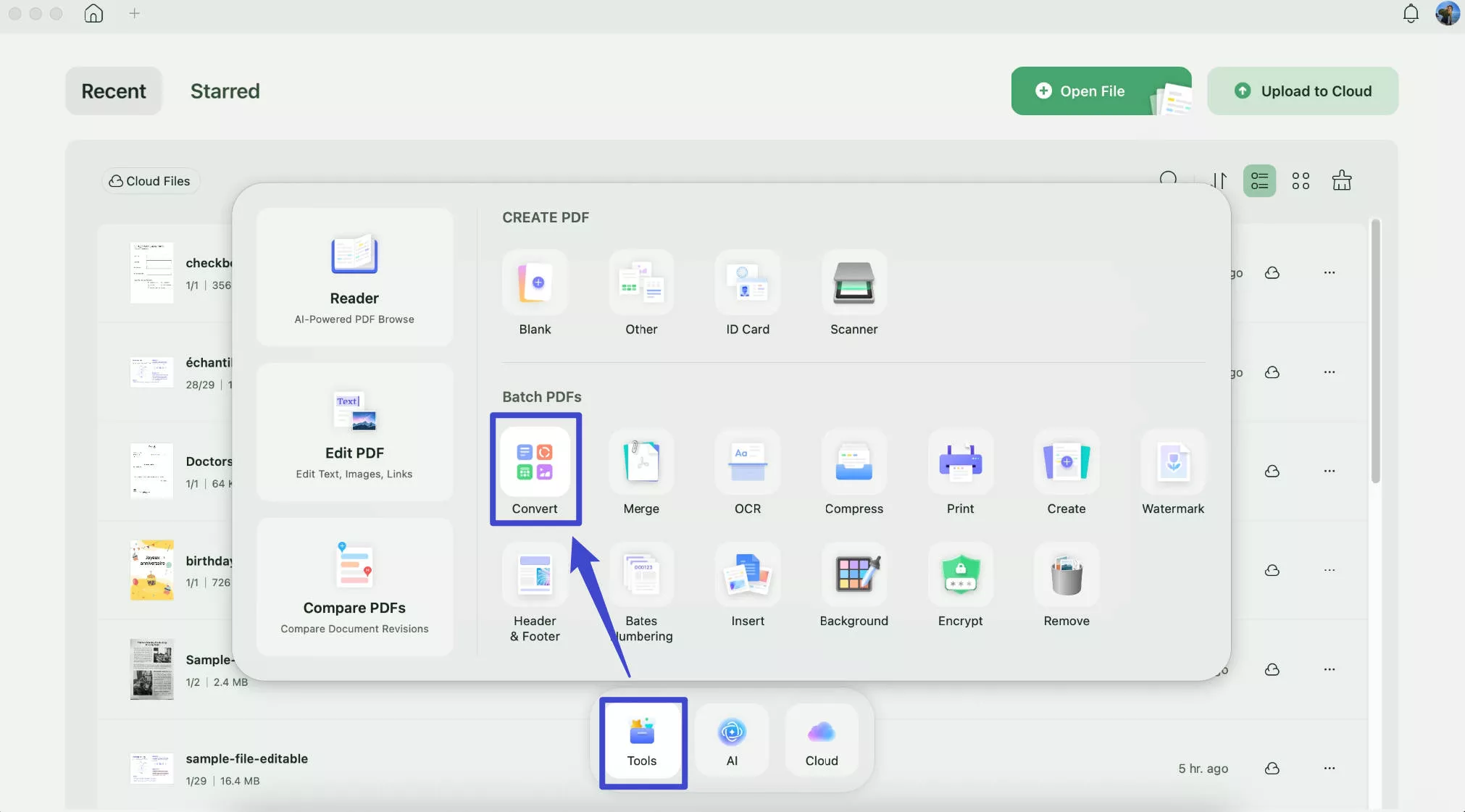This screenshot has width=1465, height=812.
Task: Open more options for birthday file row
Action: (1330, 571)
